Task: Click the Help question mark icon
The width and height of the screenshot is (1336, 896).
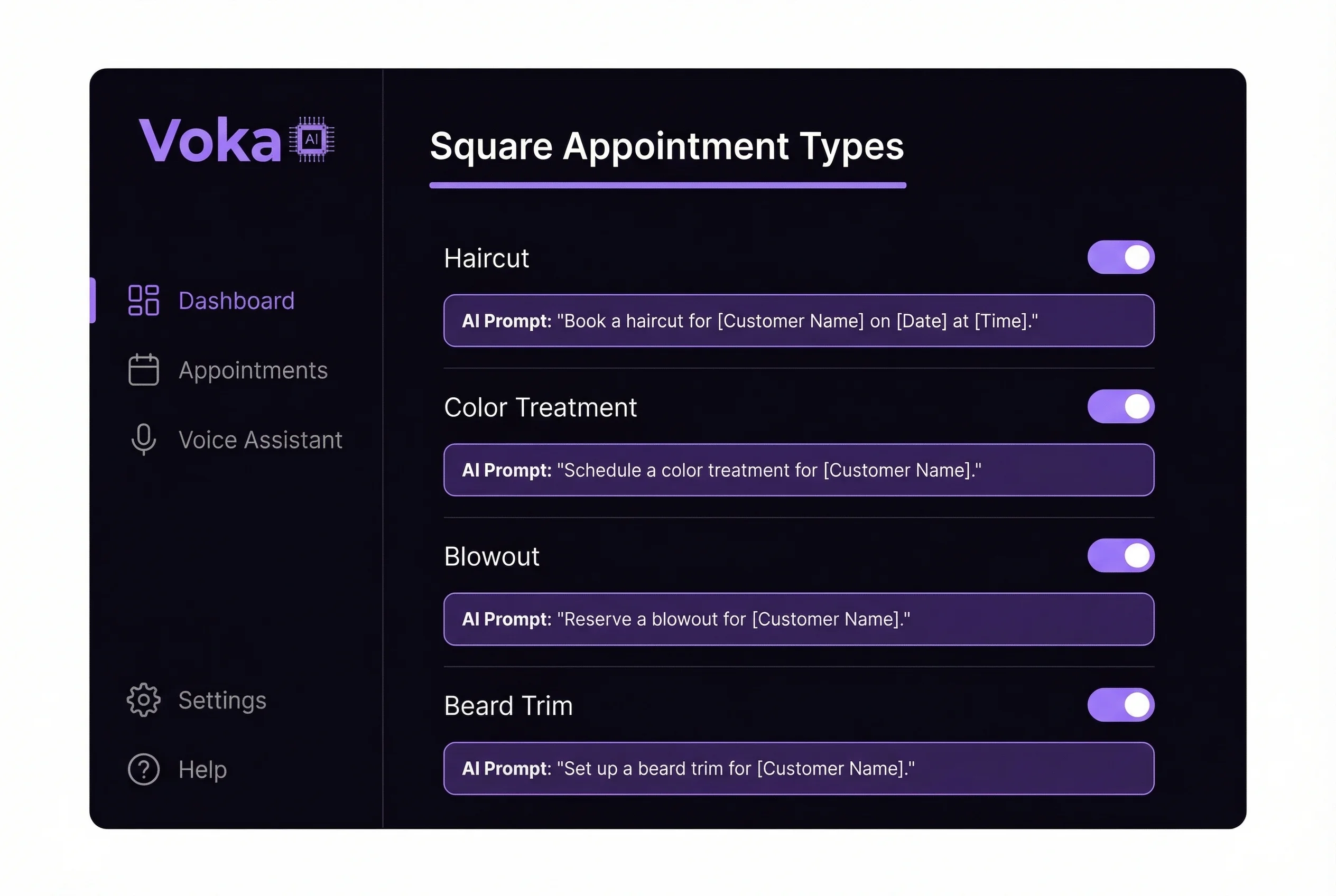Action: tap(144, 769)
